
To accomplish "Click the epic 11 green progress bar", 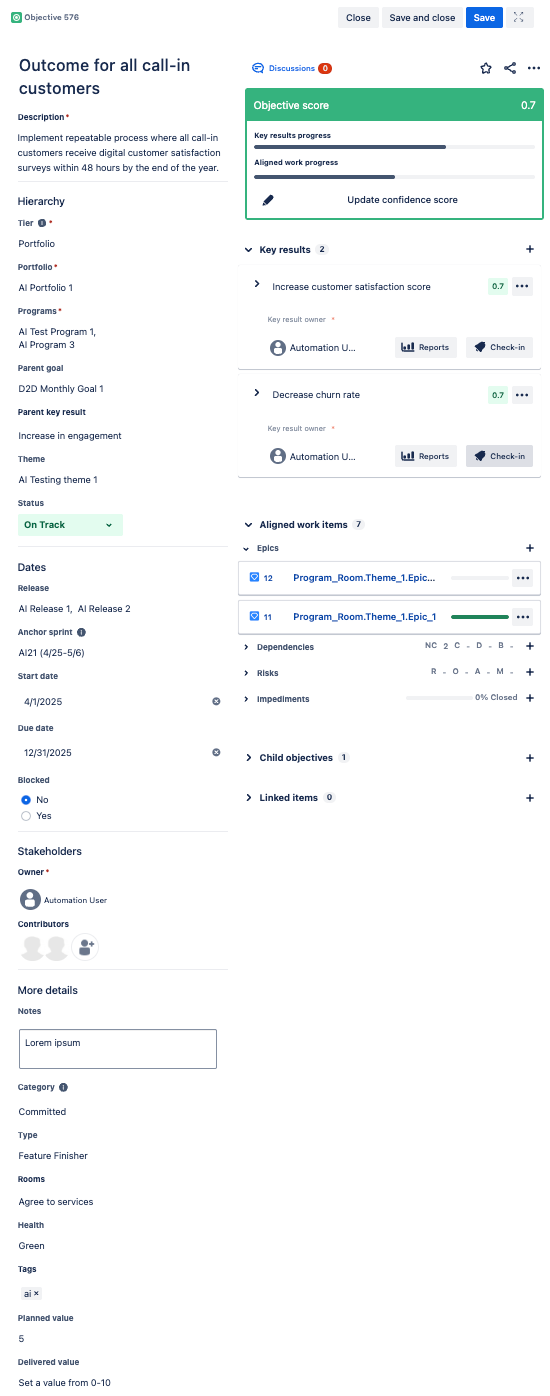I will [480, 617].
